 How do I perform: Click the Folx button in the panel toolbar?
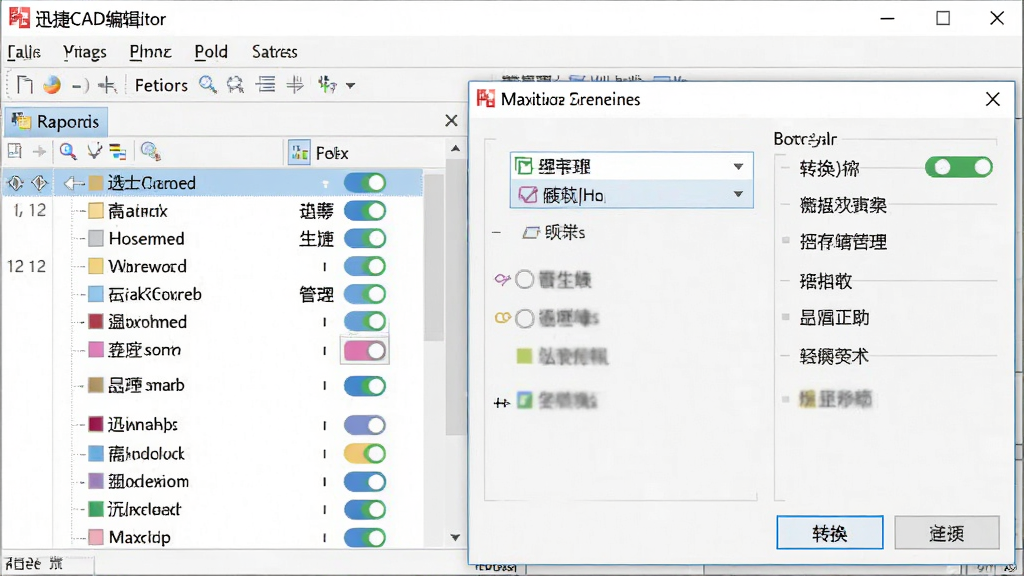(x=319, y=153)
